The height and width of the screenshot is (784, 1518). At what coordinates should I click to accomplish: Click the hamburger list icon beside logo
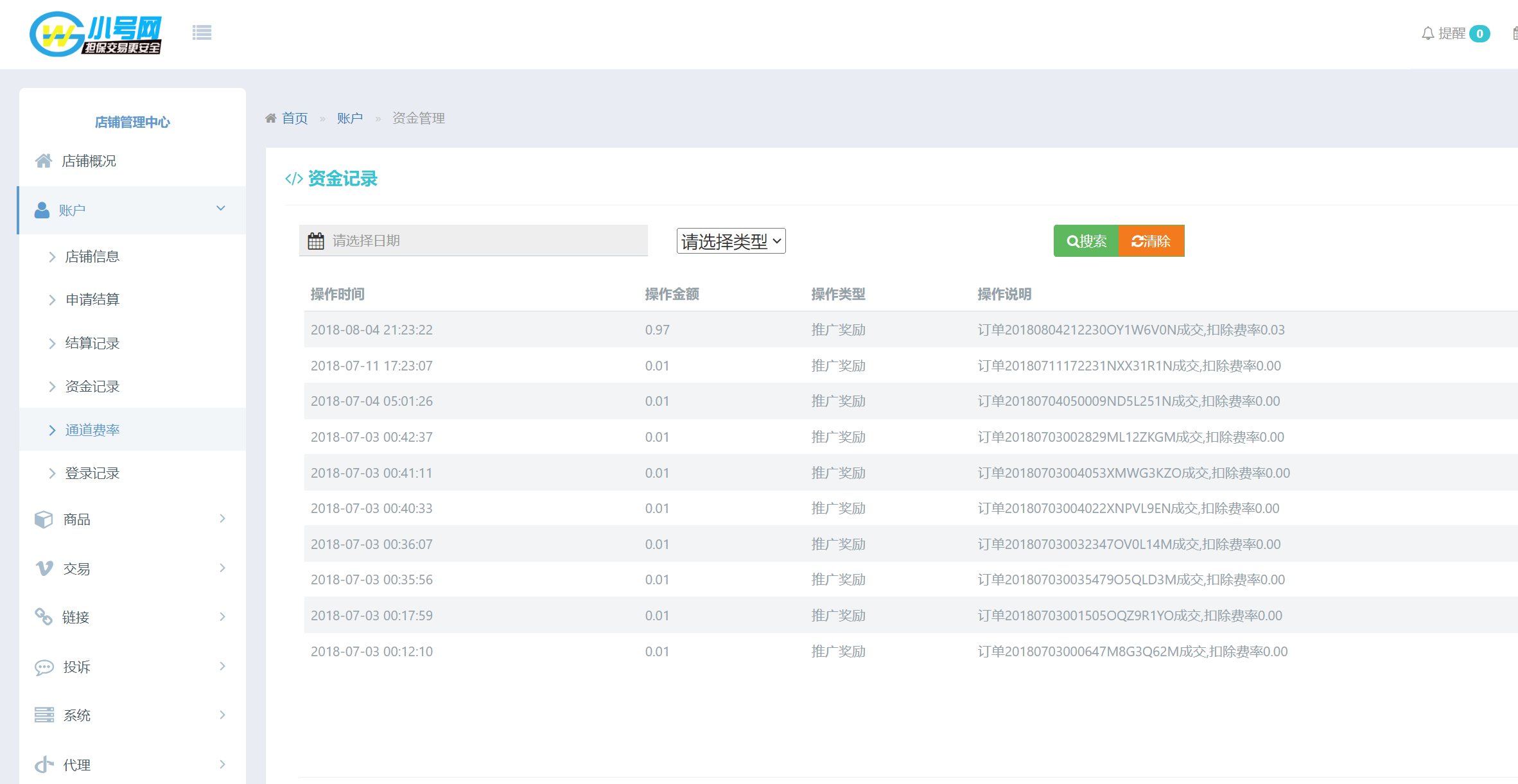pos(202,33)
